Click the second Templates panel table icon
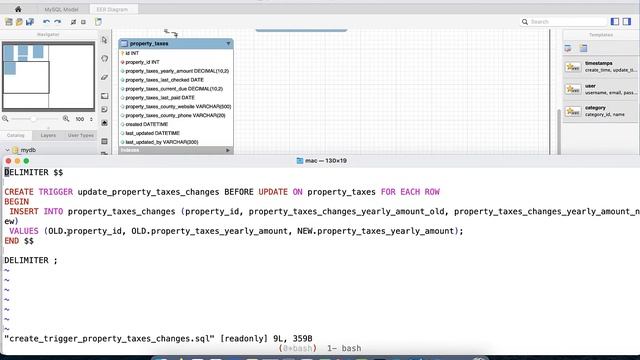640x360 pixels. 583,49
